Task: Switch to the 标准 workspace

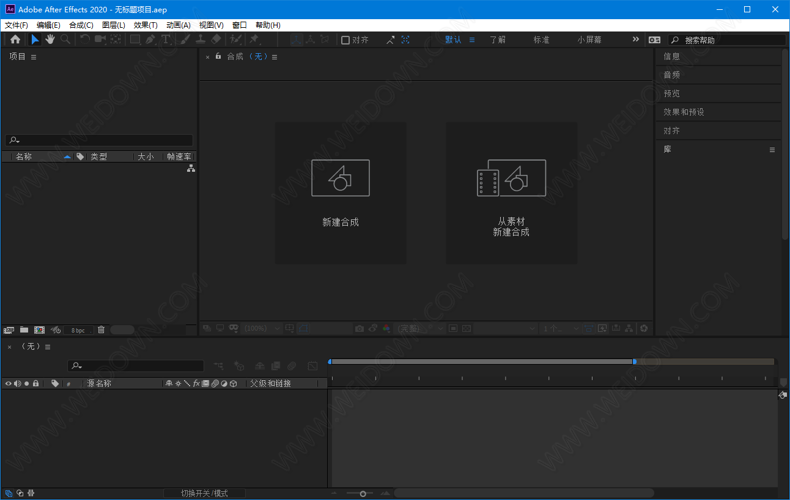Action: 541,40
